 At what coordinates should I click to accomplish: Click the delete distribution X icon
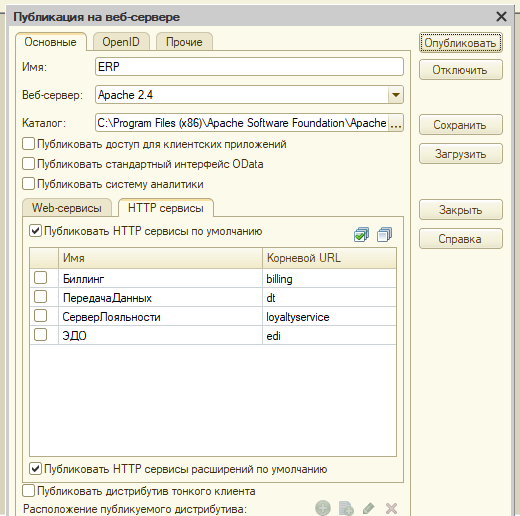point(391,509)
